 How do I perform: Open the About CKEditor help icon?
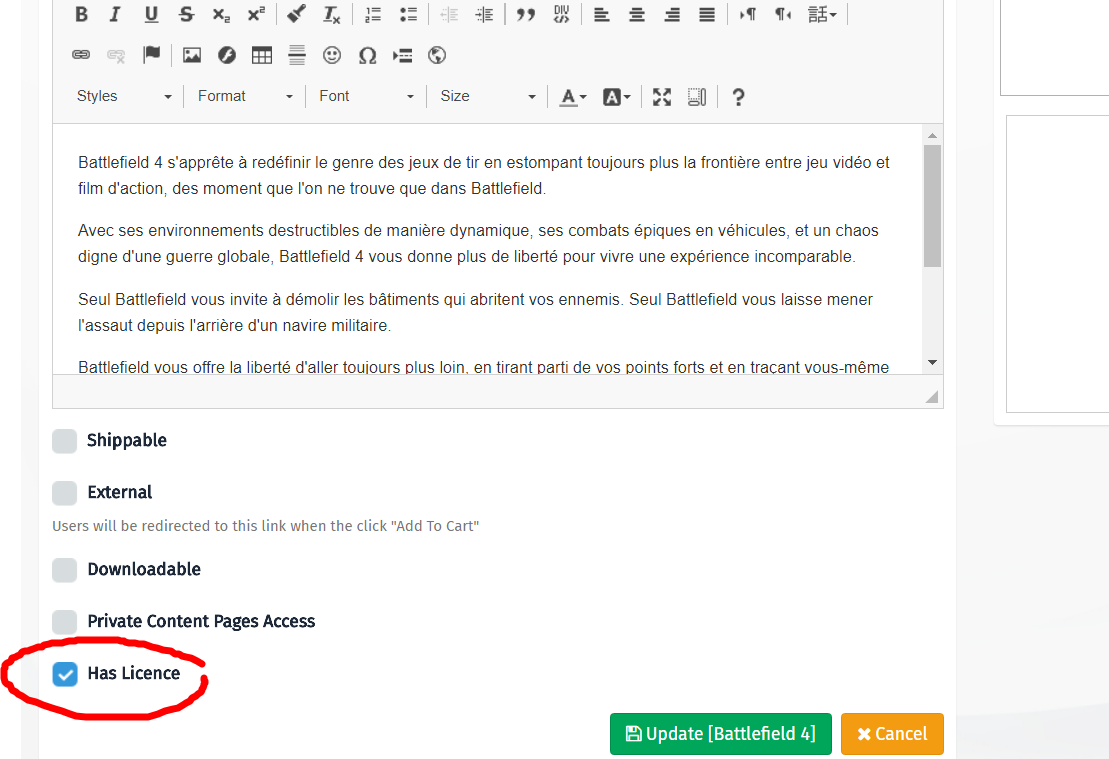[x=738, y=97]
